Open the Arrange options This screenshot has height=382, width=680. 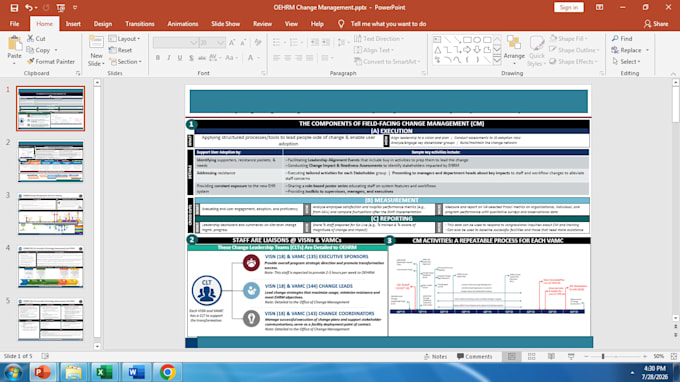click(514, 51)
